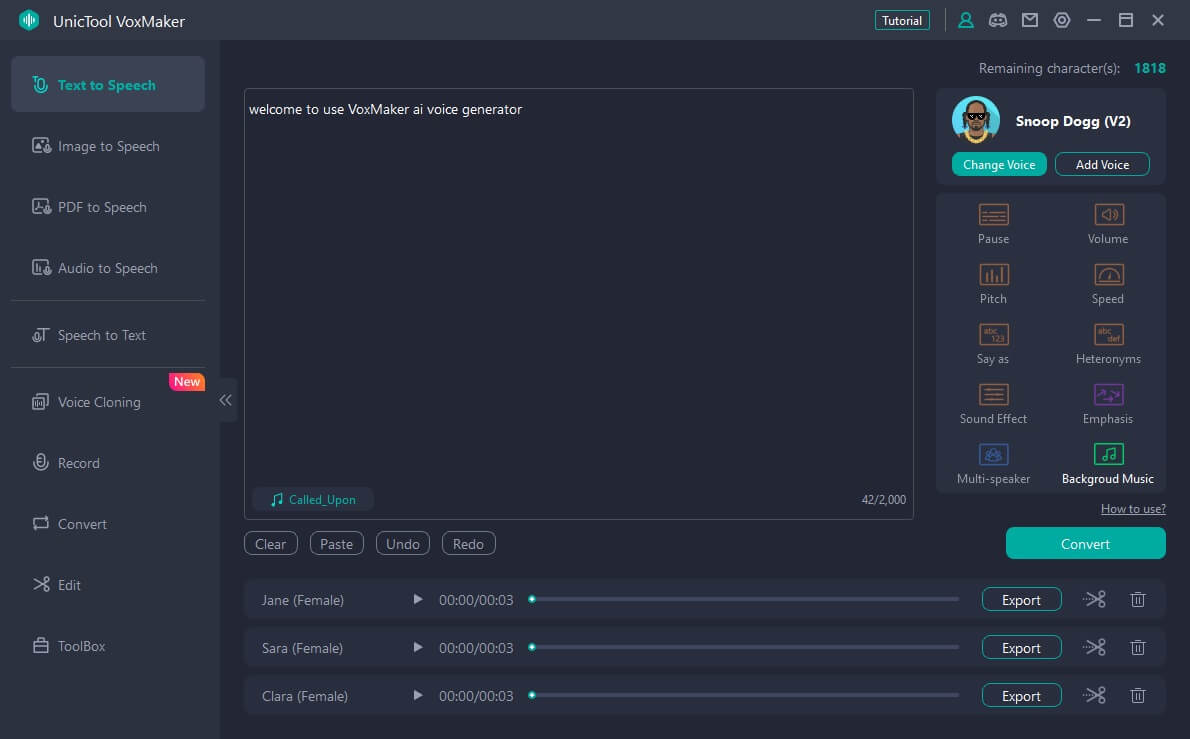Open the Sound Effect tool
This screenshot has width=1190, height=739.
tap(993, 404)
